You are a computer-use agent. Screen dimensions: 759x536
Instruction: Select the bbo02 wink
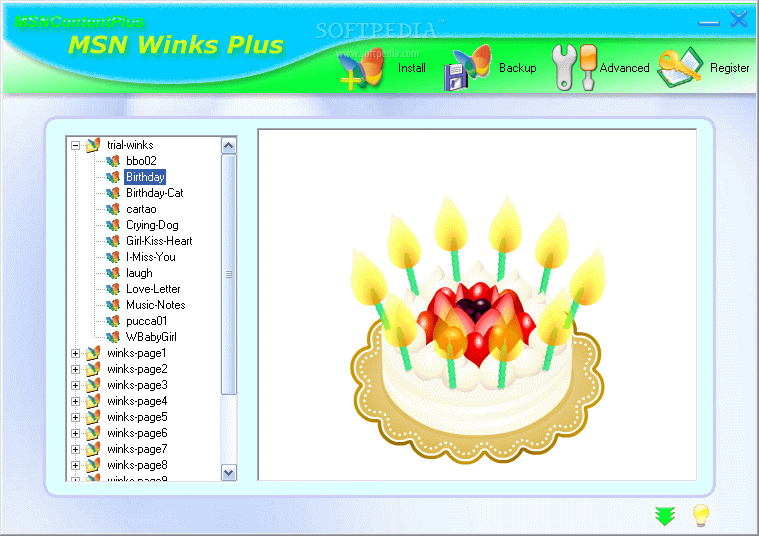(141, 161)
